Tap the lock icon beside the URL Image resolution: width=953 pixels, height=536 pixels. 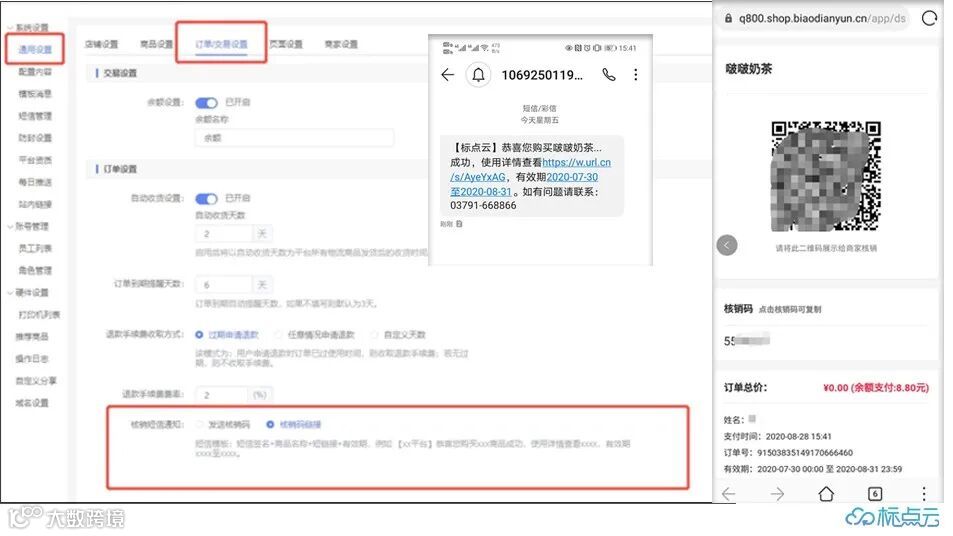728,18
